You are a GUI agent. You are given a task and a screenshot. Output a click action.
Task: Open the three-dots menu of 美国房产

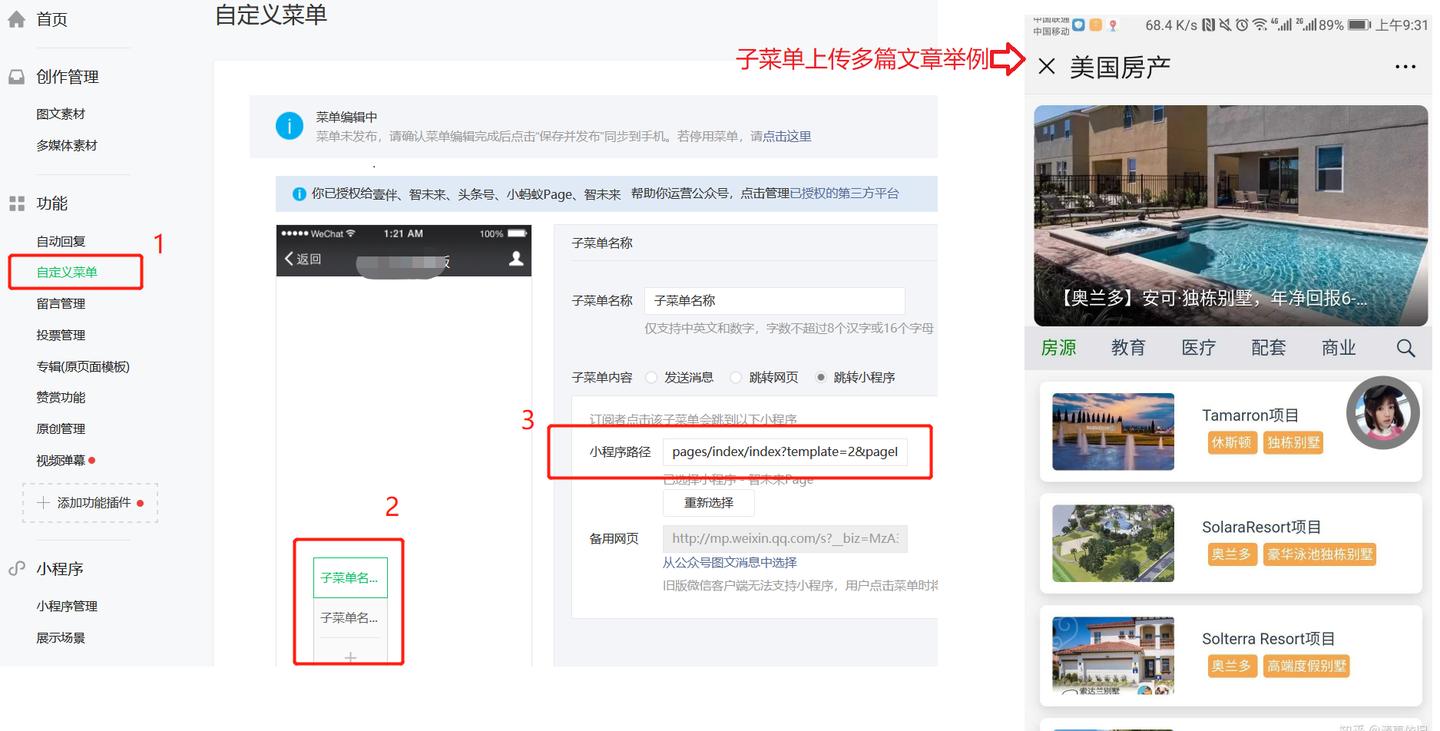1405,67
